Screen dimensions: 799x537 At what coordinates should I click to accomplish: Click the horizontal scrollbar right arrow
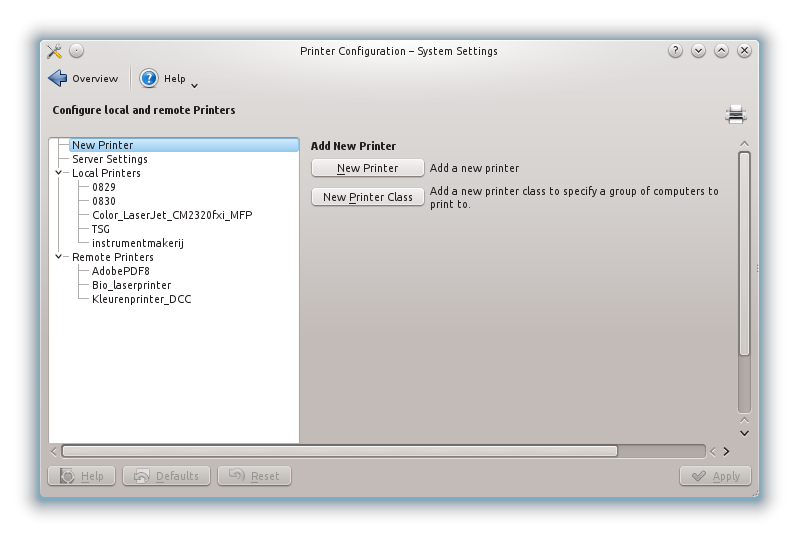(x=726, y=451)
